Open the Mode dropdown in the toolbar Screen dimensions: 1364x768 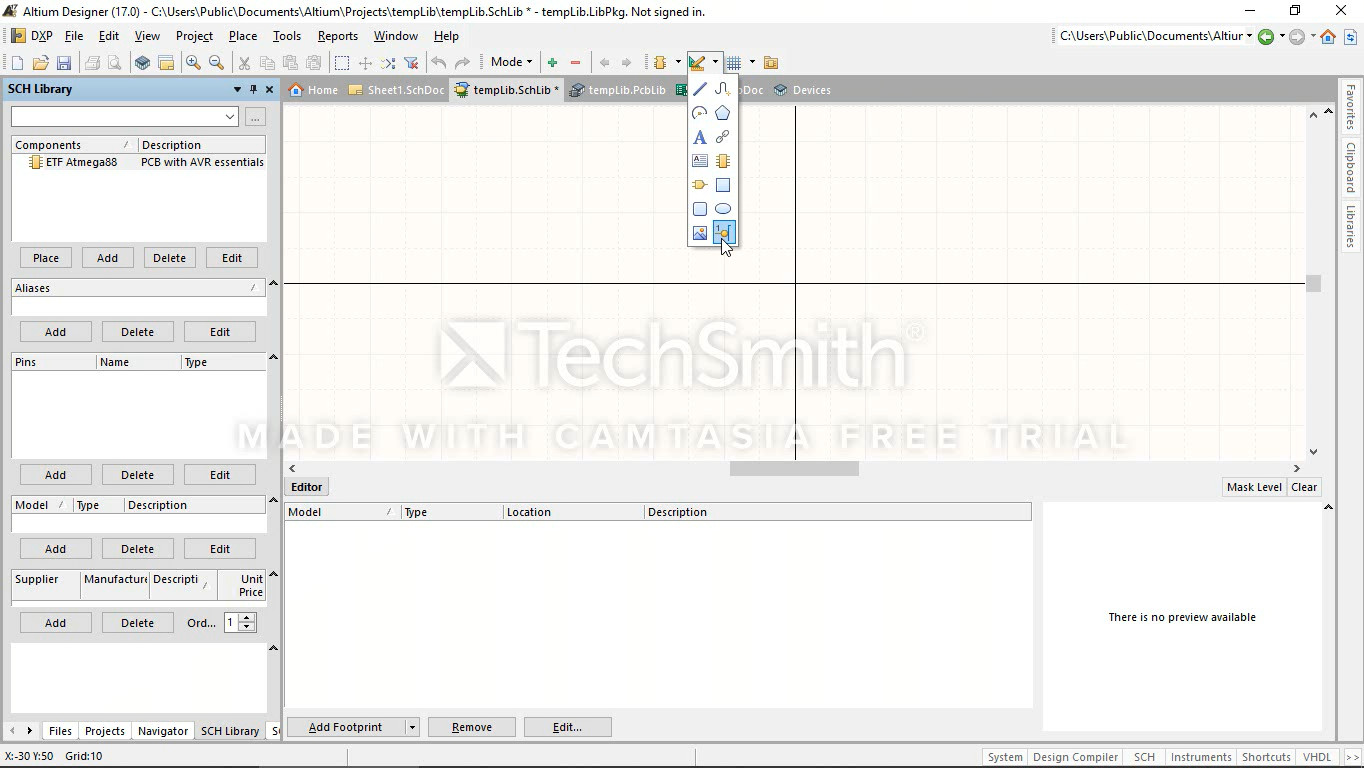pos(512,62)
